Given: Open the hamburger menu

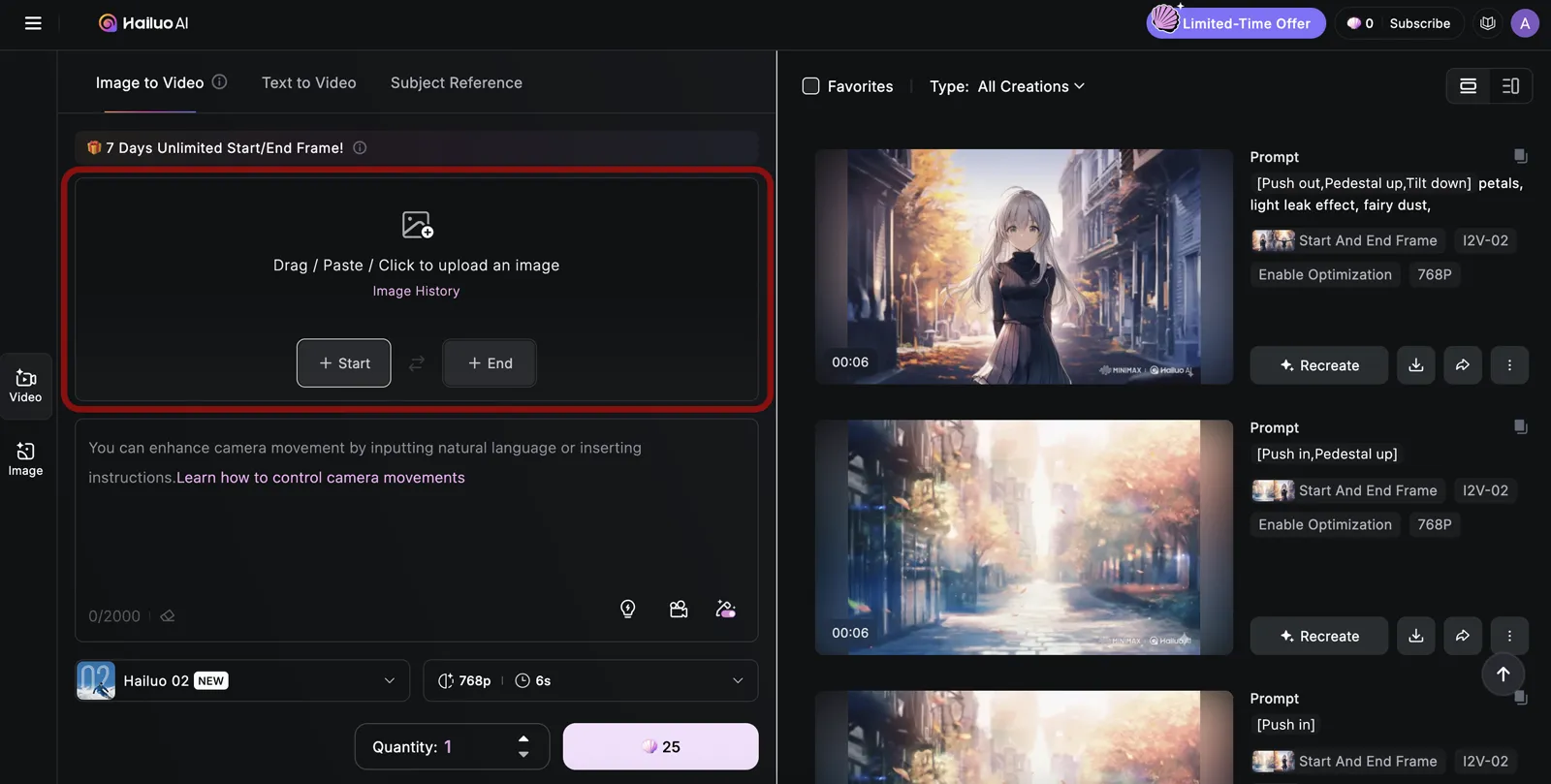Looking at the screenshot, I should click(x=33, y=23).
